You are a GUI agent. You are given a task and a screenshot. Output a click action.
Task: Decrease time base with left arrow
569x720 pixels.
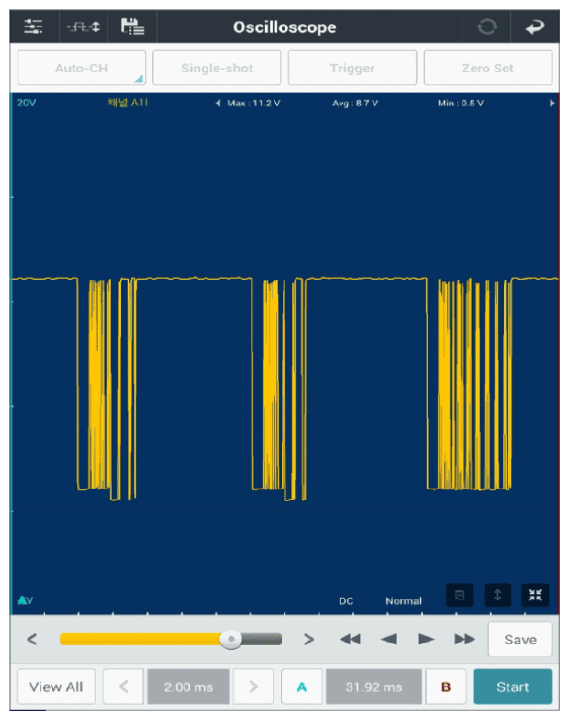124,687
